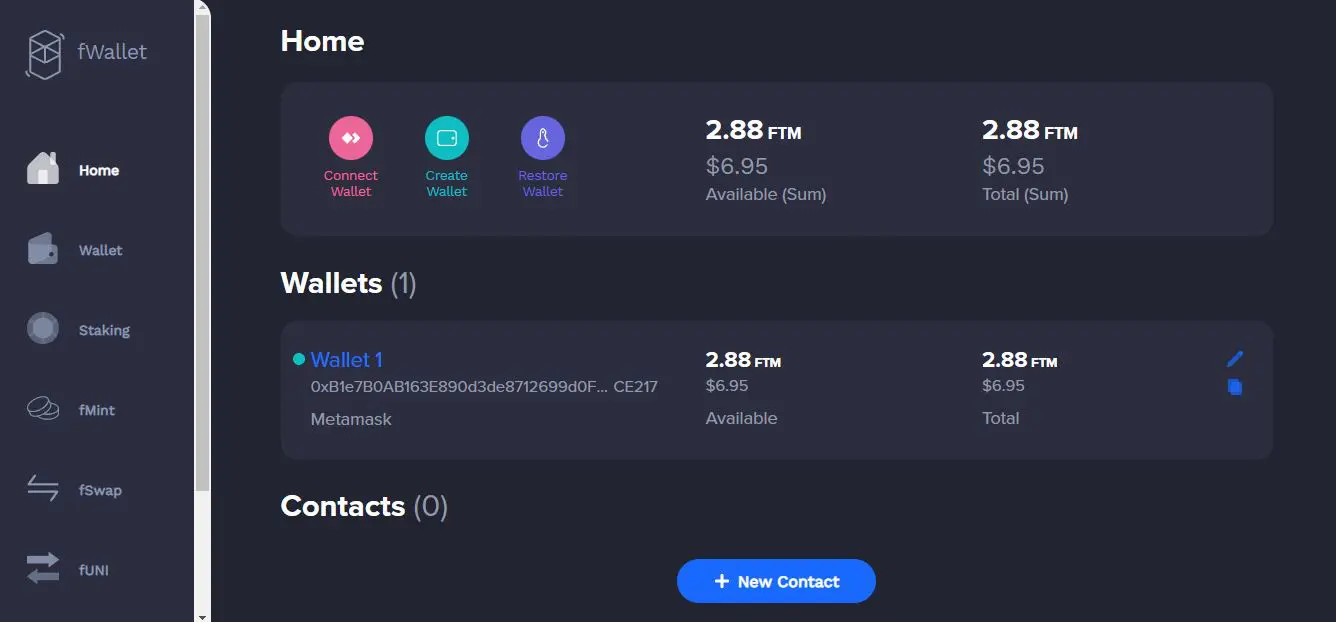Edit Wallet 1 name with pencil icon
This screenshot has width=1336, height=622.
click(1235, 358)
